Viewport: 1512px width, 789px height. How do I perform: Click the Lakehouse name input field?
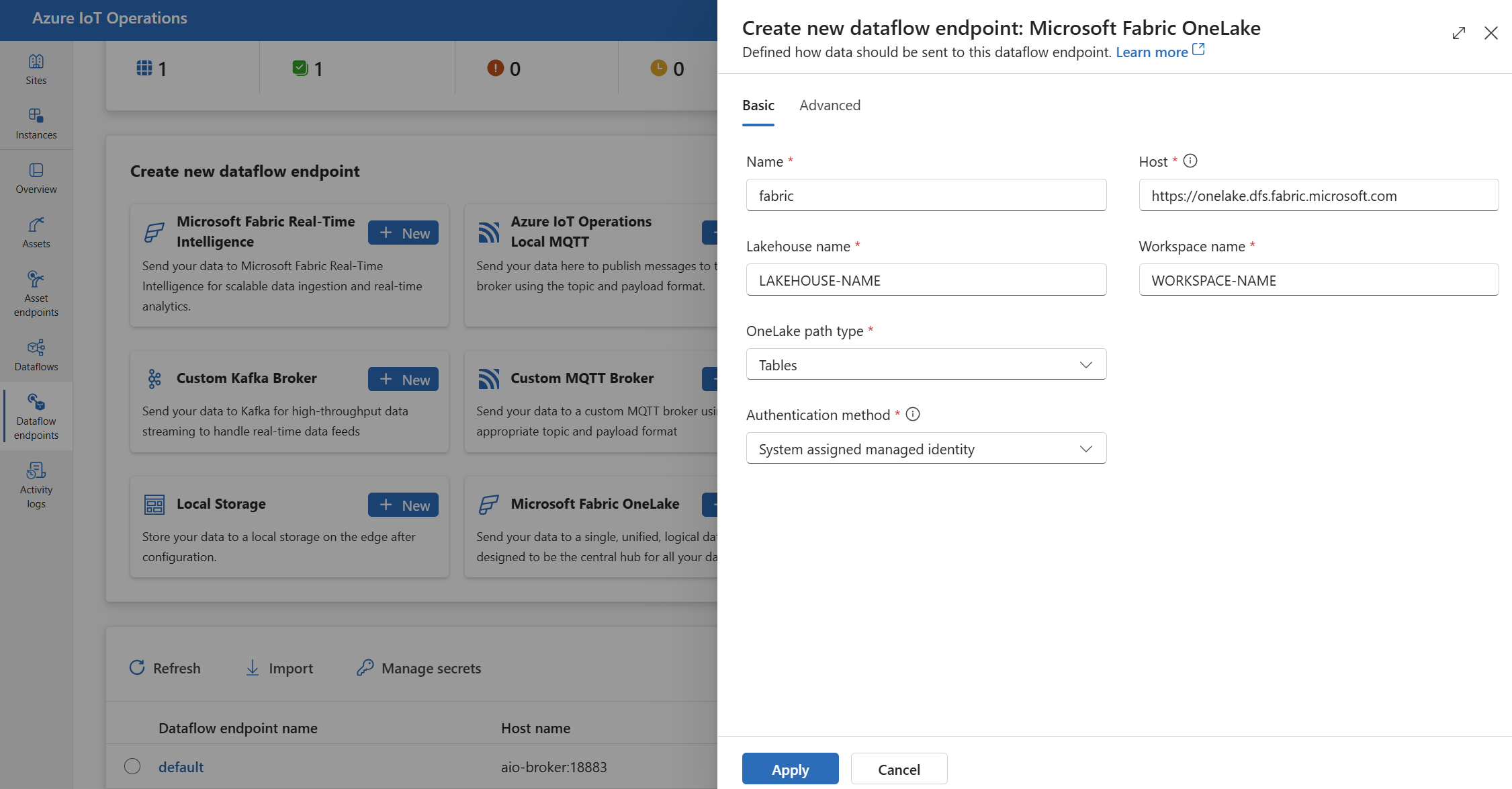coord(926,279)
